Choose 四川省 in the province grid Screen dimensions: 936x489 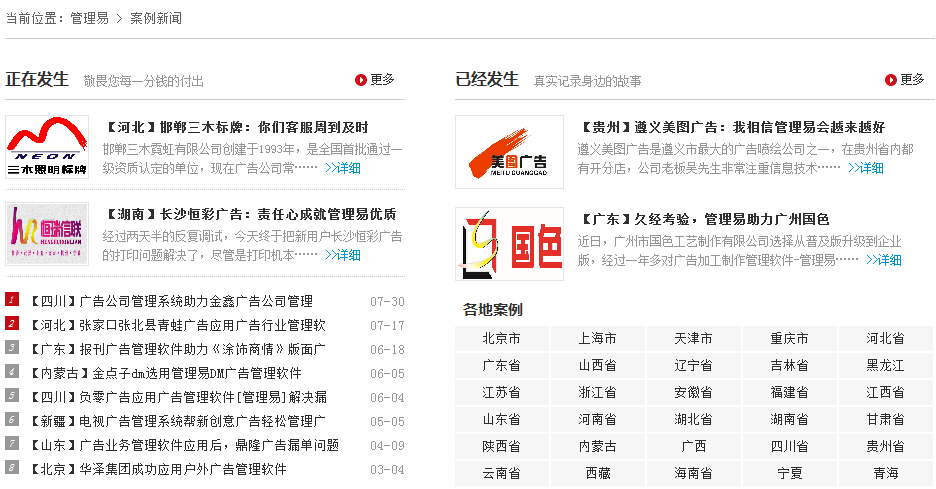789,447
